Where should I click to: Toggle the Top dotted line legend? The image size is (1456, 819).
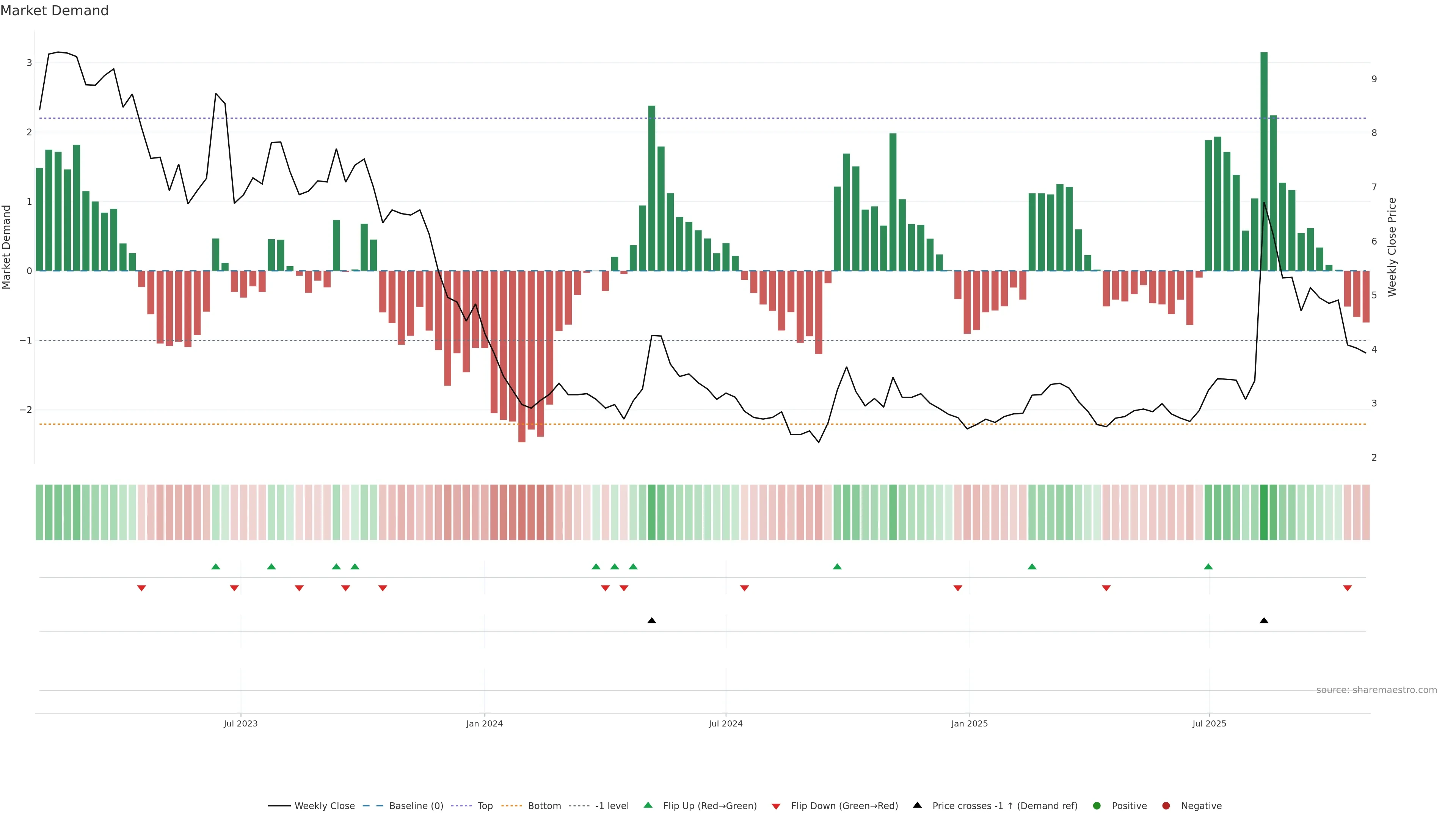pyautogui.click(x=485, y=805)
